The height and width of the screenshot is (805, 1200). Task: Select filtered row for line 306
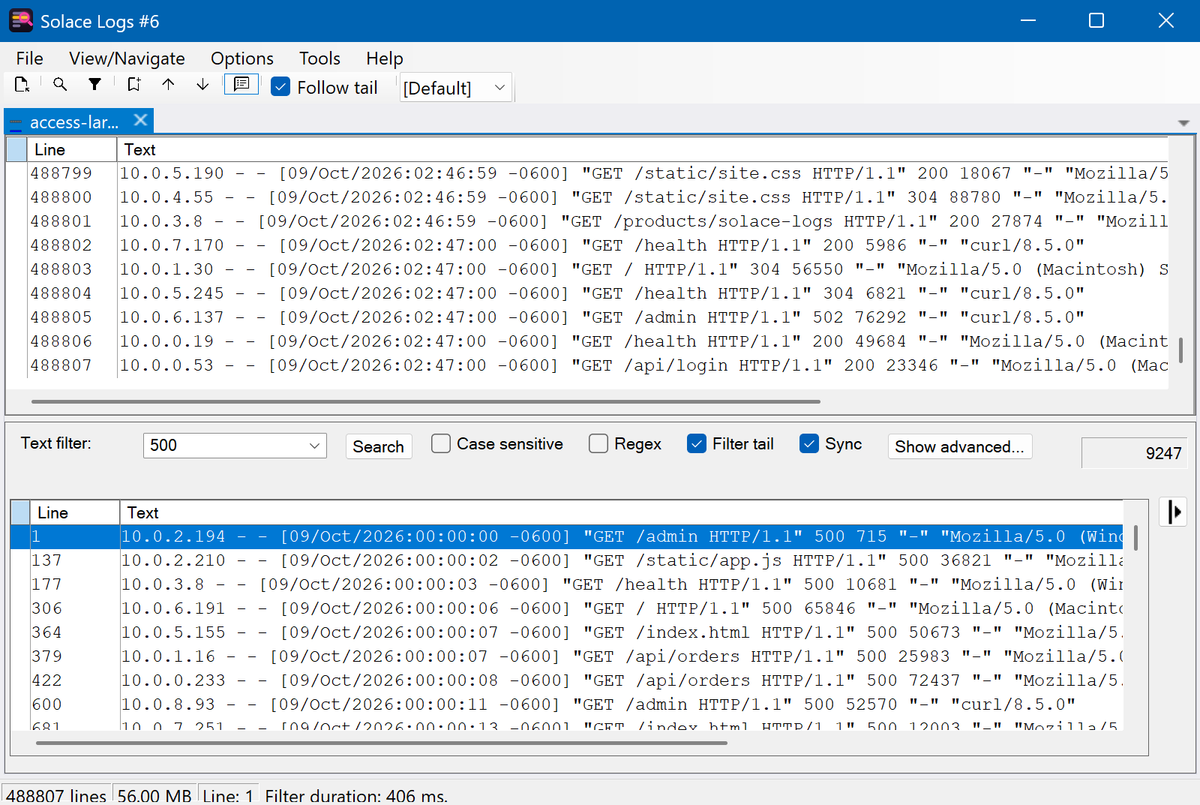tap(567, 608)
